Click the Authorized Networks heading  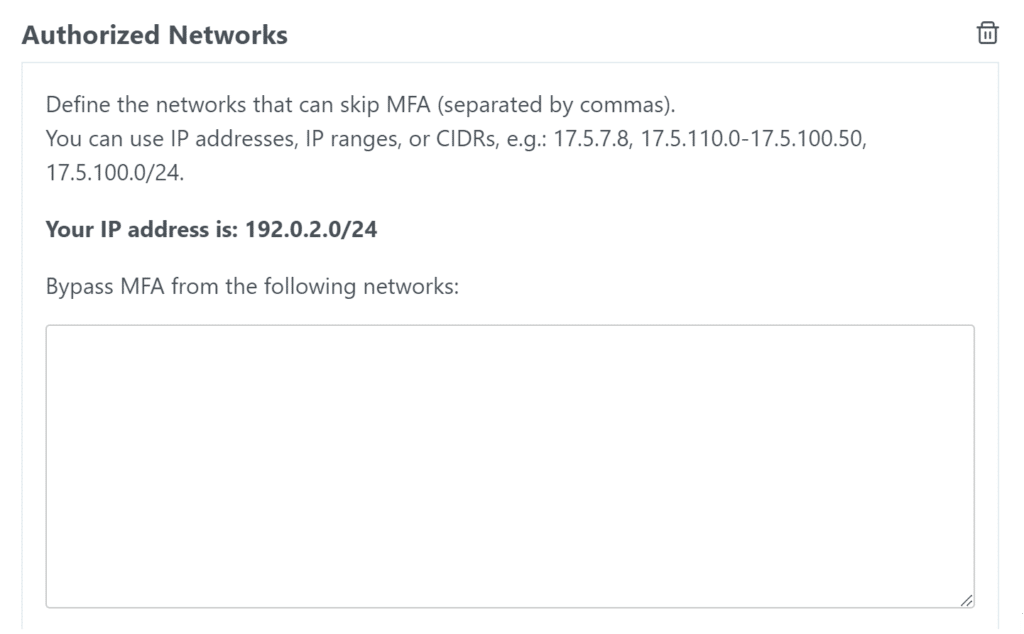[154, 35]
